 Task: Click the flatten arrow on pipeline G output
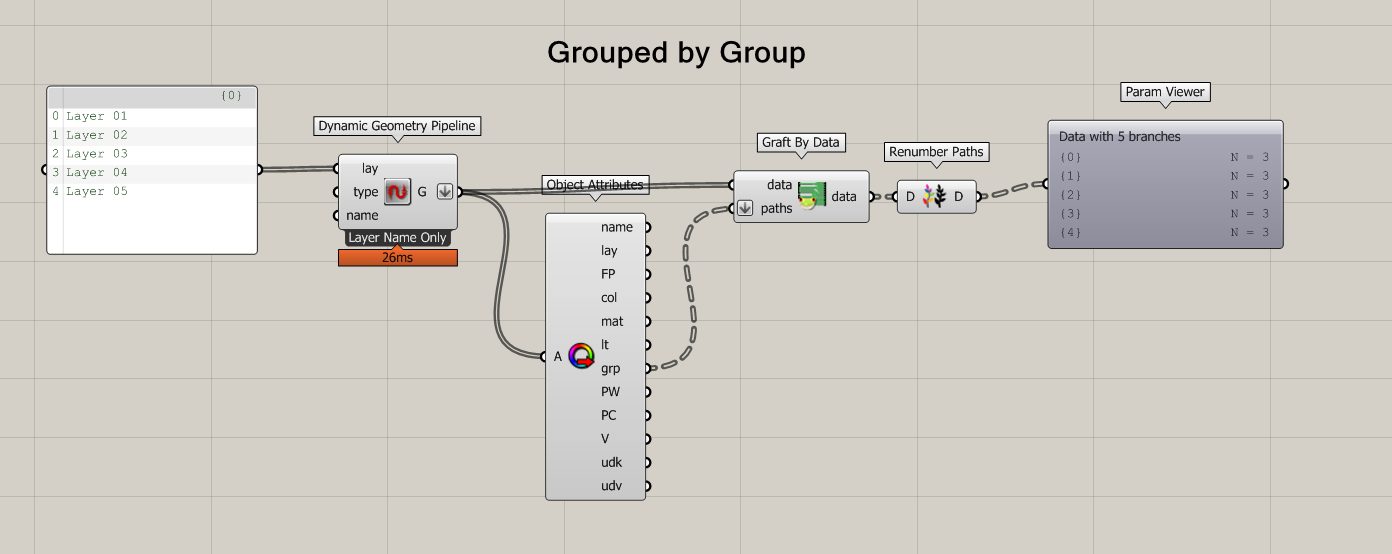coord(445,192)
